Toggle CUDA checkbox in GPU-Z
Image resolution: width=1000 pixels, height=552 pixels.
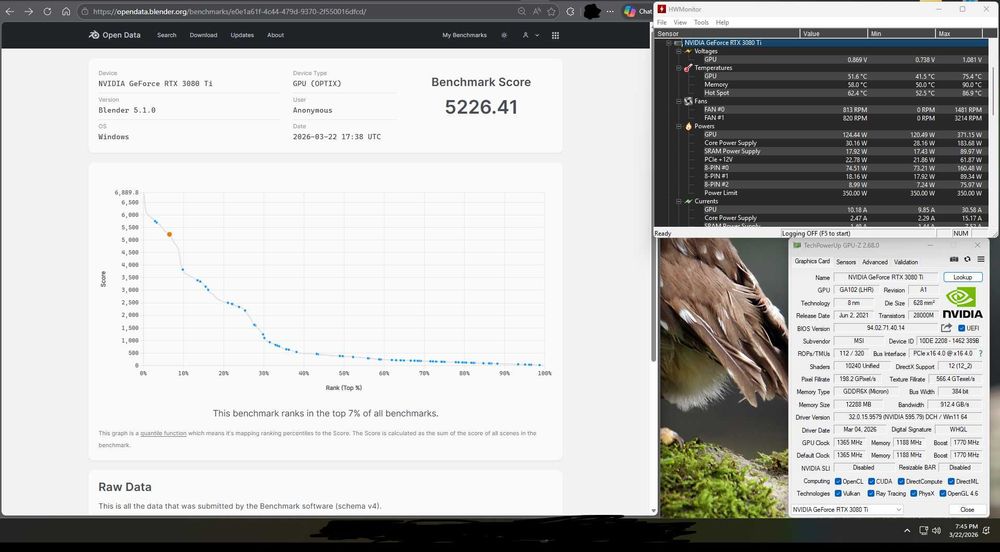[871, 481]
